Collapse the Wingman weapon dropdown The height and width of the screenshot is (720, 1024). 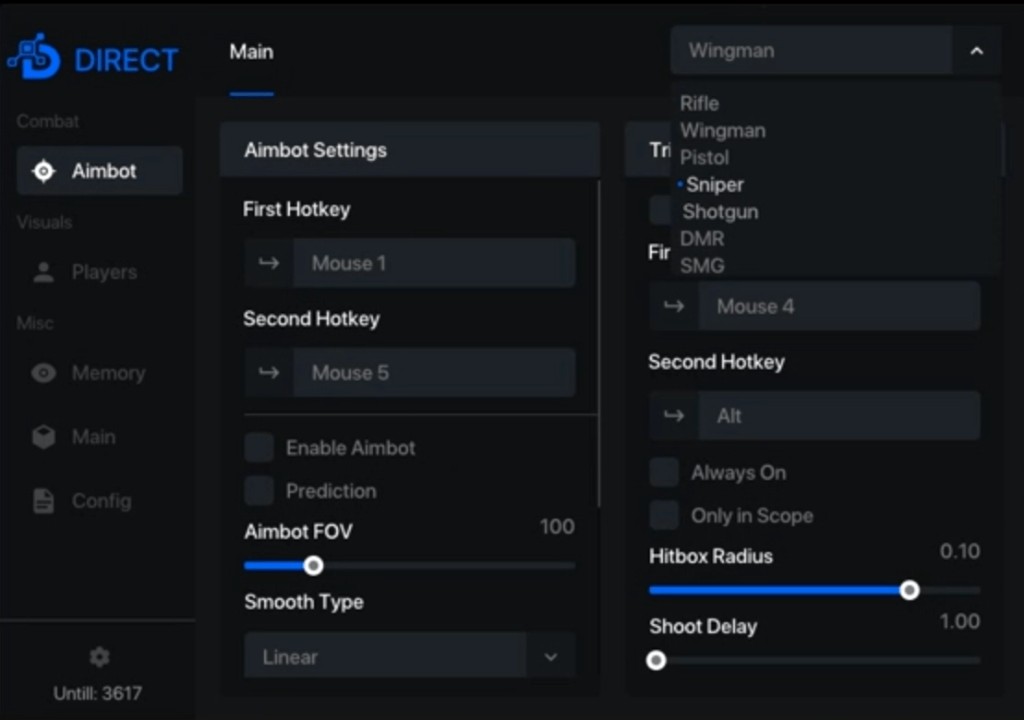[x=976, y=51]
